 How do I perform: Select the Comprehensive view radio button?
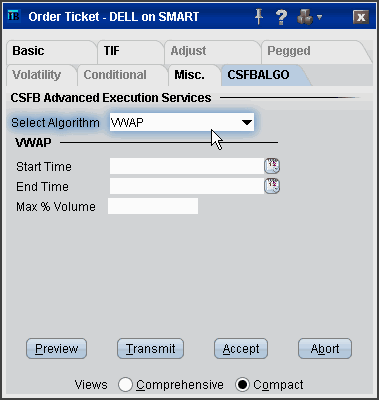(x=125, y=384)
